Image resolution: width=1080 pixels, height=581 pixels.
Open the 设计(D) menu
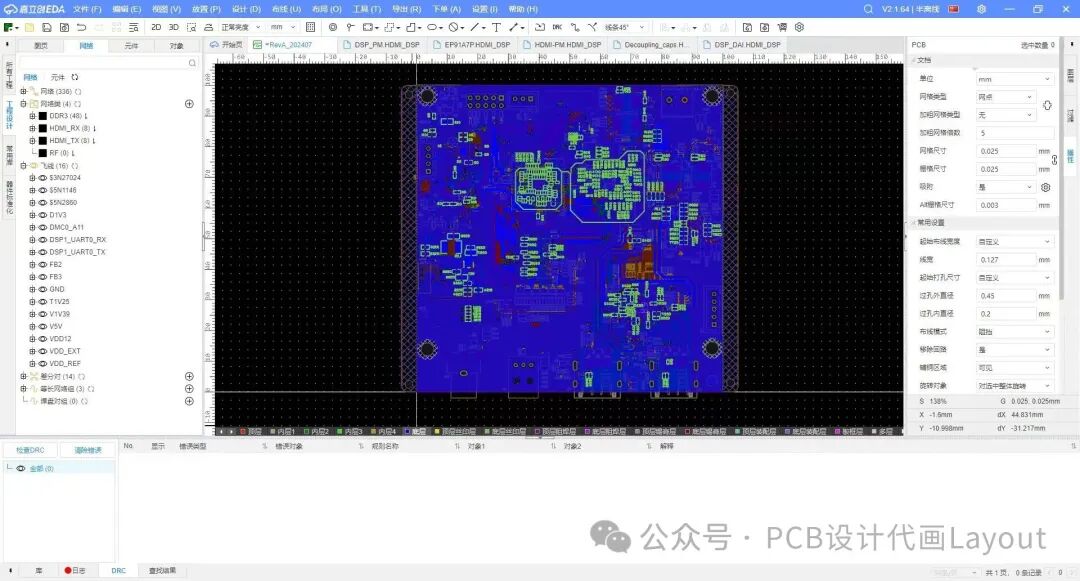246,9
